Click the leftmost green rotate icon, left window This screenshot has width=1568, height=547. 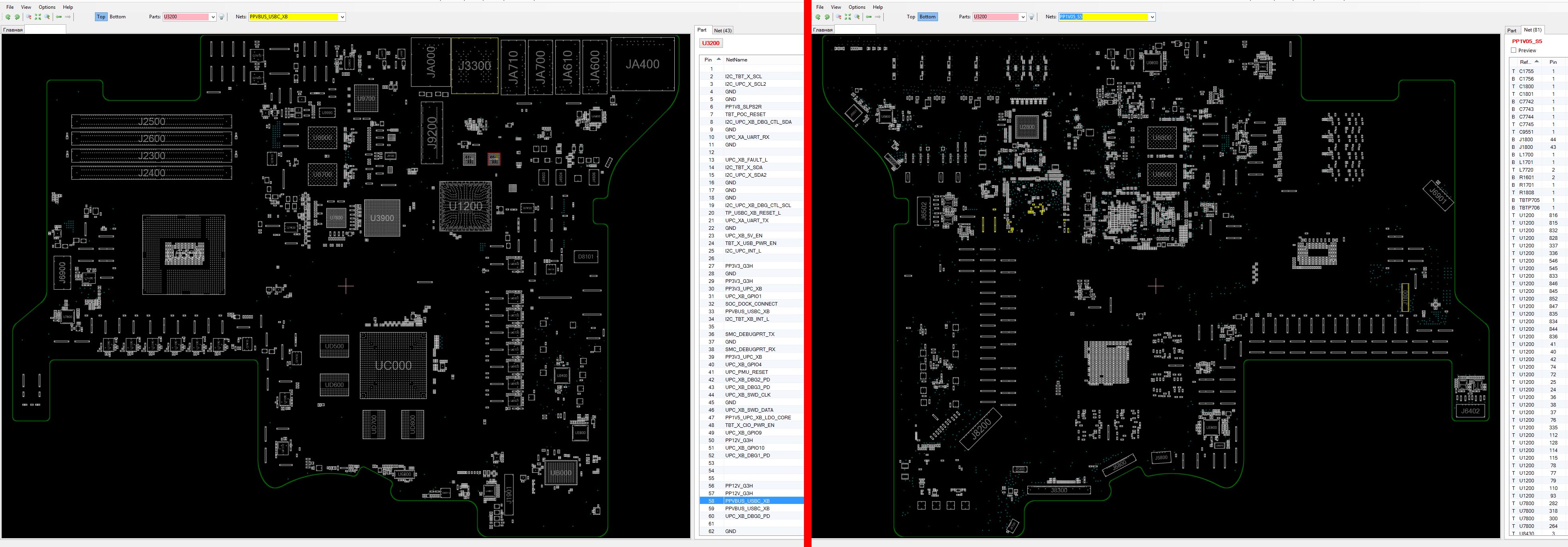[x=8, y=17]
